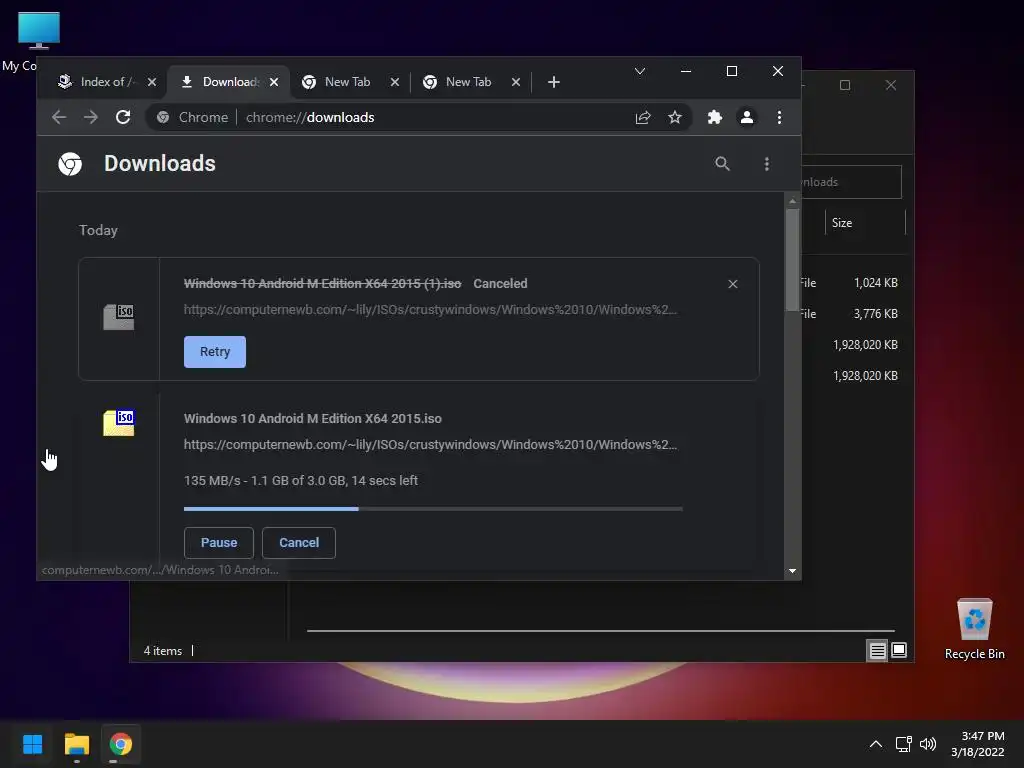Switch Explorer to large icons view
1024x768 pixels.
pos(899,650)
